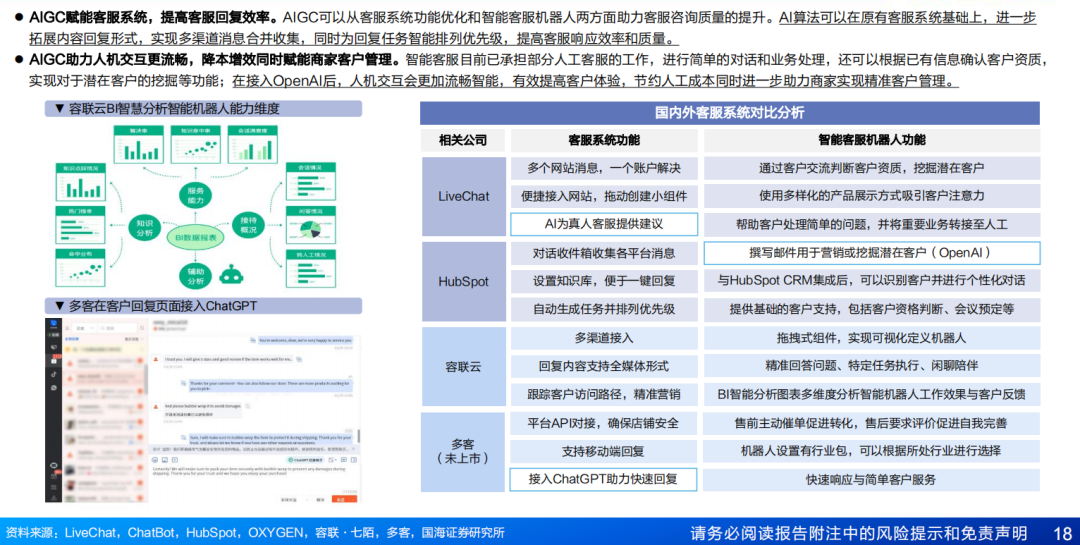The height and width of the screenshot is (545, 1080).
Task: Select the 多客（未上市）company cell
Action: click(x=464, y=451)
